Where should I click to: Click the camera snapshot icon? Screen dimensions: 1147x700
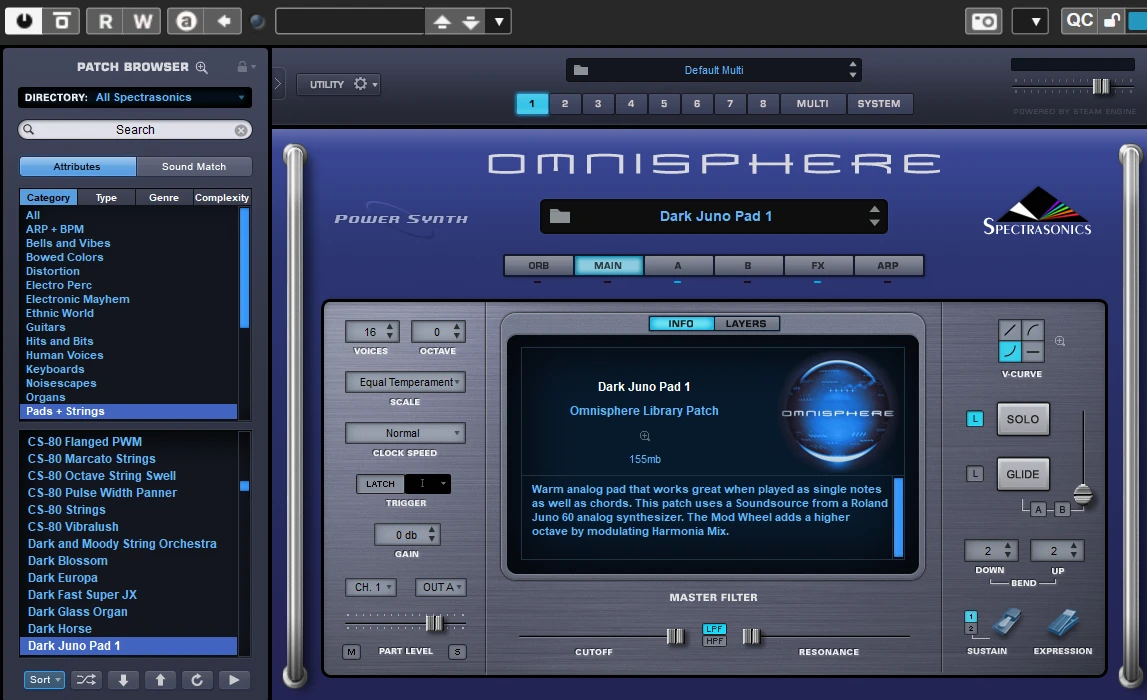click(984, 21)
